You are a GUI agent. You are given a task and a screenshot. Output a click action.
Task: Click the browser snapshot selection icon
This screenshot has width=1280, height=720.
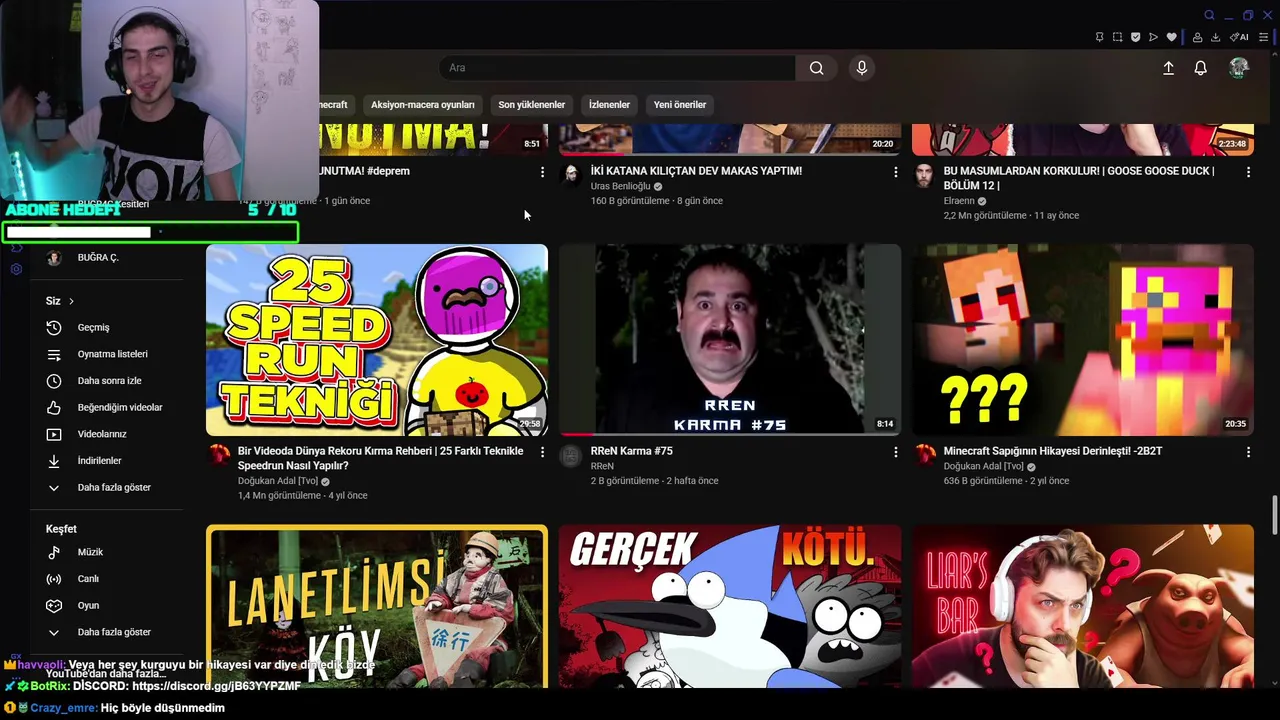pos(1117,37)
